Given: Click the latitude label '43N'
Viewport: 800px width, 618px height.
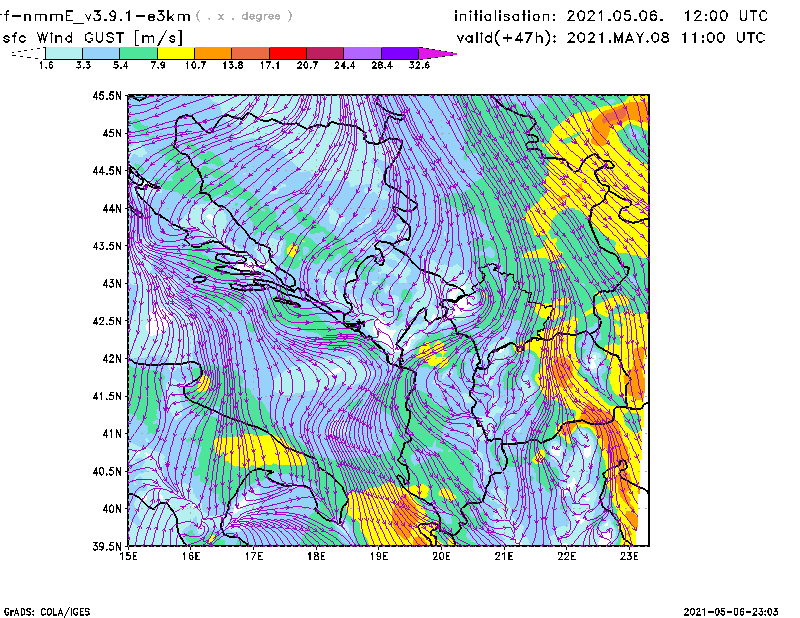Looking at the screenshot, I should (x=112, y=283).
